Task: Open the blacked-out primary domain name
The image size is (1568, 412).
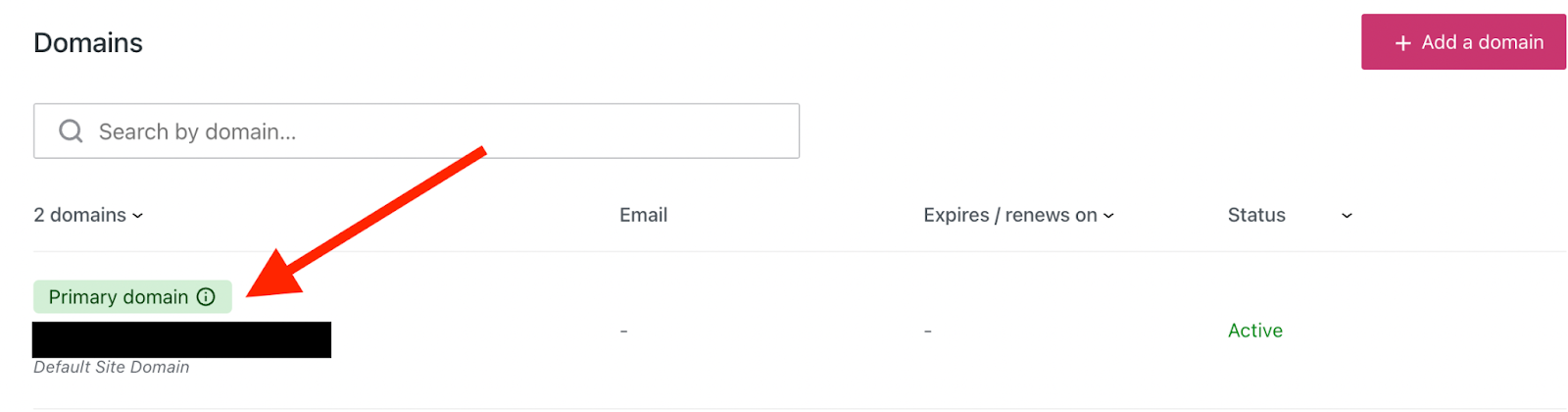Action: (x=181, y=339)
